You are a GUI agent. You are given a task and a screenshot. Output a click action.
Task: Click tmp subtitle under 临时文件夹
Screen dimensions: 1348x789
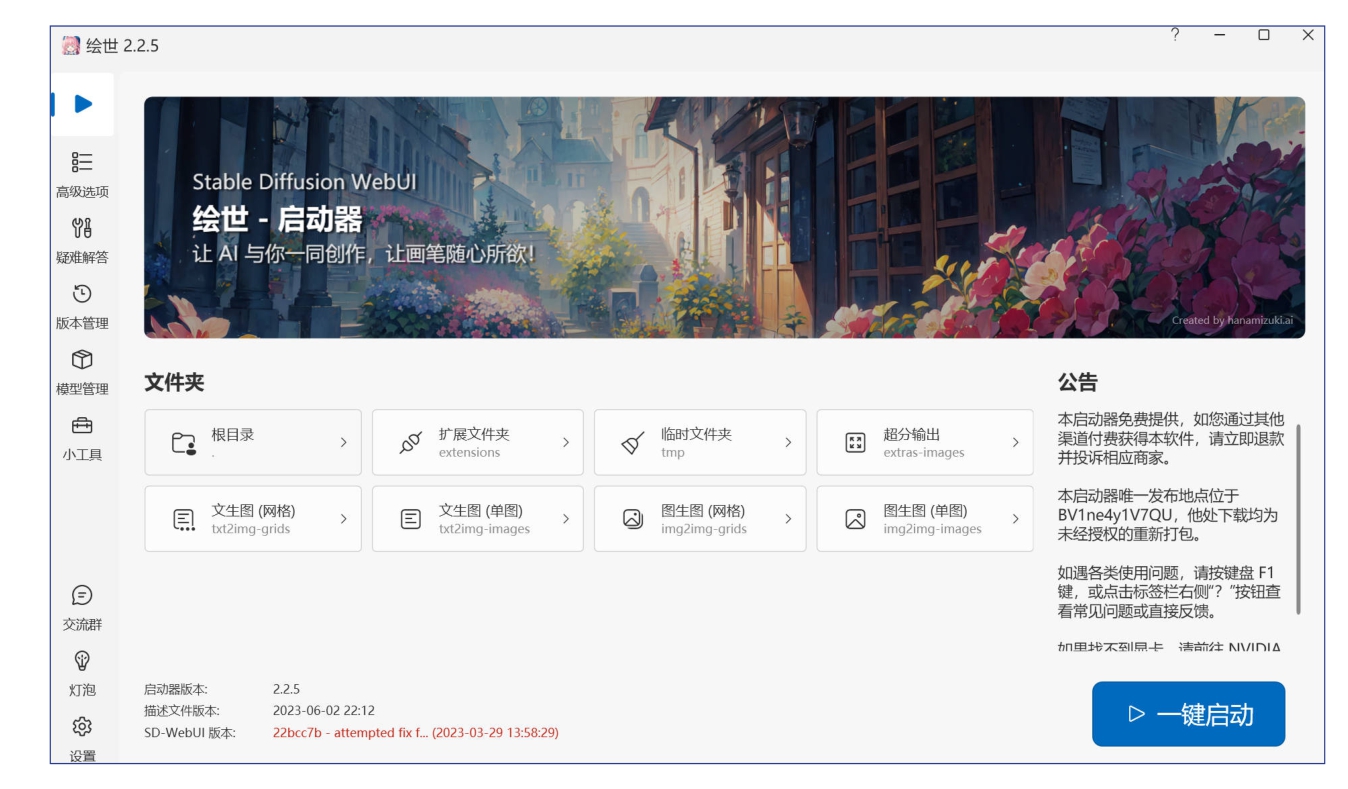tap(672, 452)
